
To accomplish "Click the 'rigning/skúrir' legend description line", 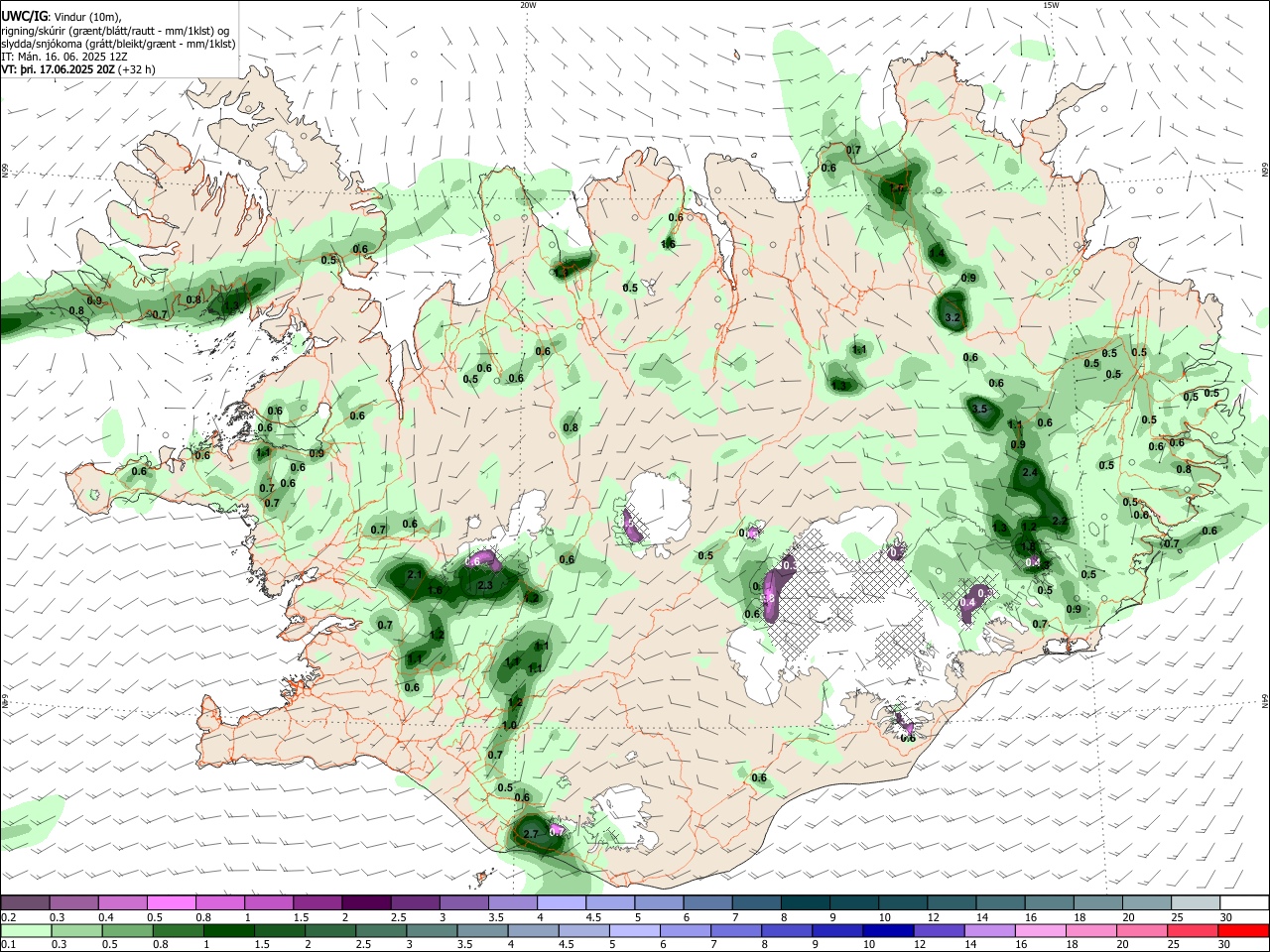I will click(x=115, y=30).
